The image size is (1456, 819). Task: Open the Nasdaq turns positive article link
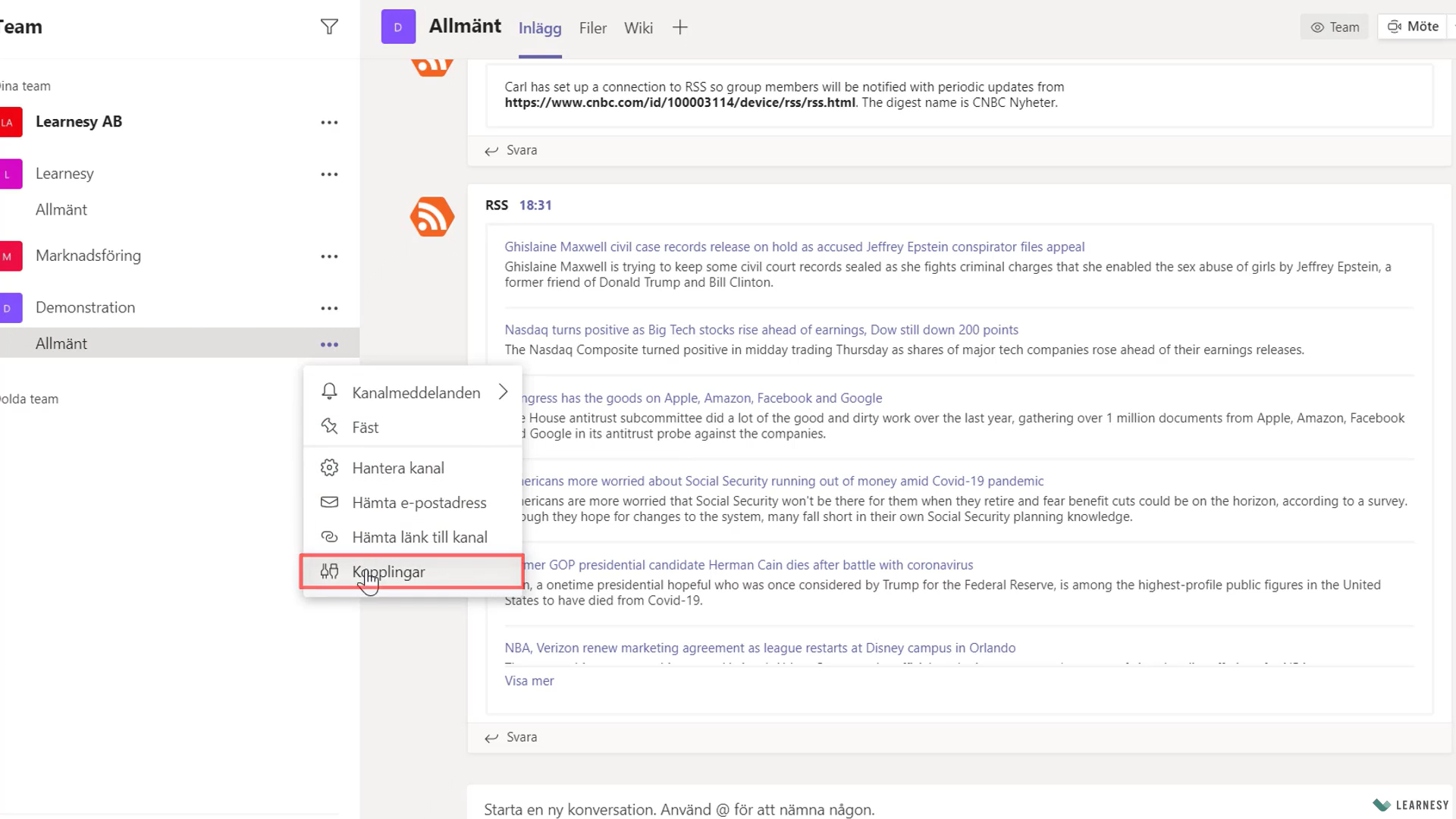[761, 330]
